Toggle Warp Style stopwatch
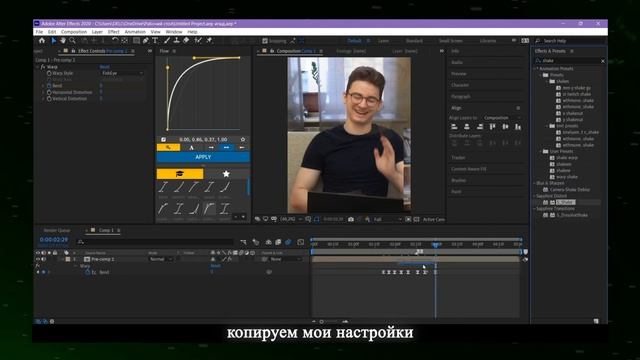The image size is (640, 360). click(49, 73)
